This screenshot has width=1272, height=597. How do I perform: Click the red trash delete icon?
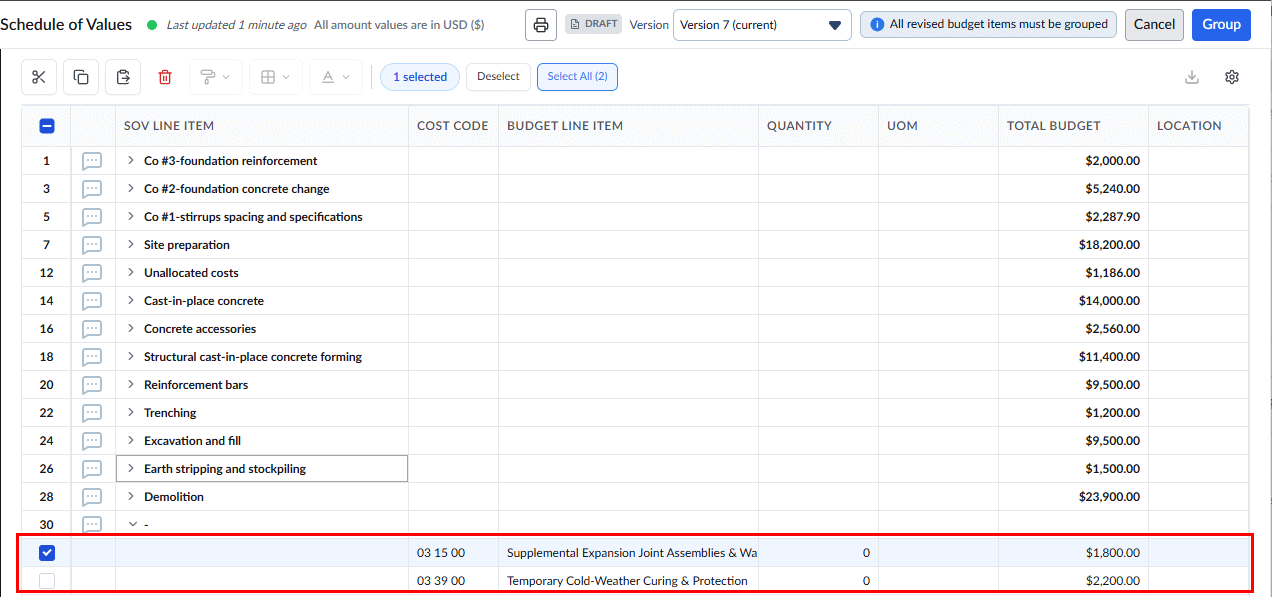[165, 77]
